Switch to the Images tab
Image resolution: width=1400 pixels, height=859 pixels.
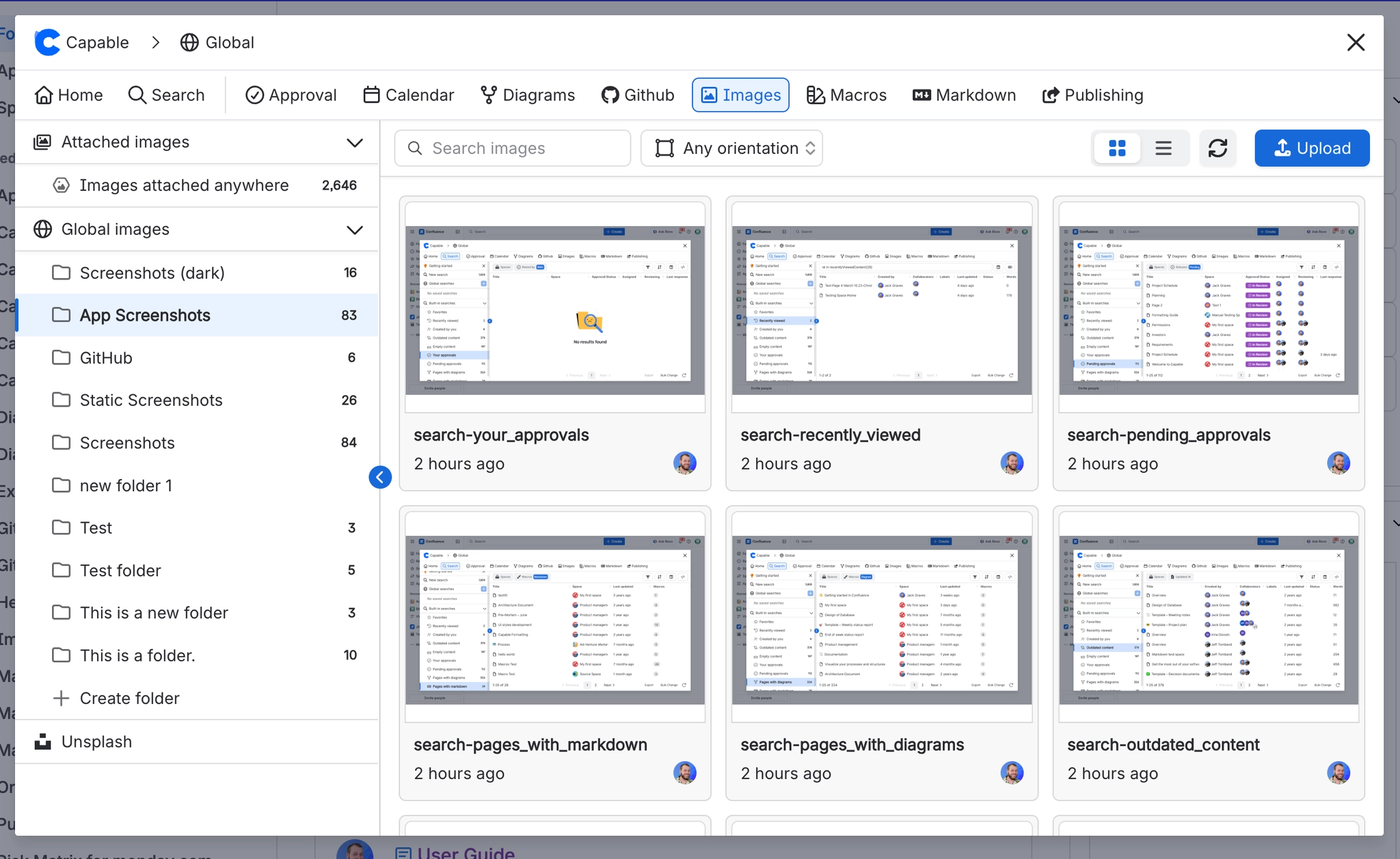740,95
